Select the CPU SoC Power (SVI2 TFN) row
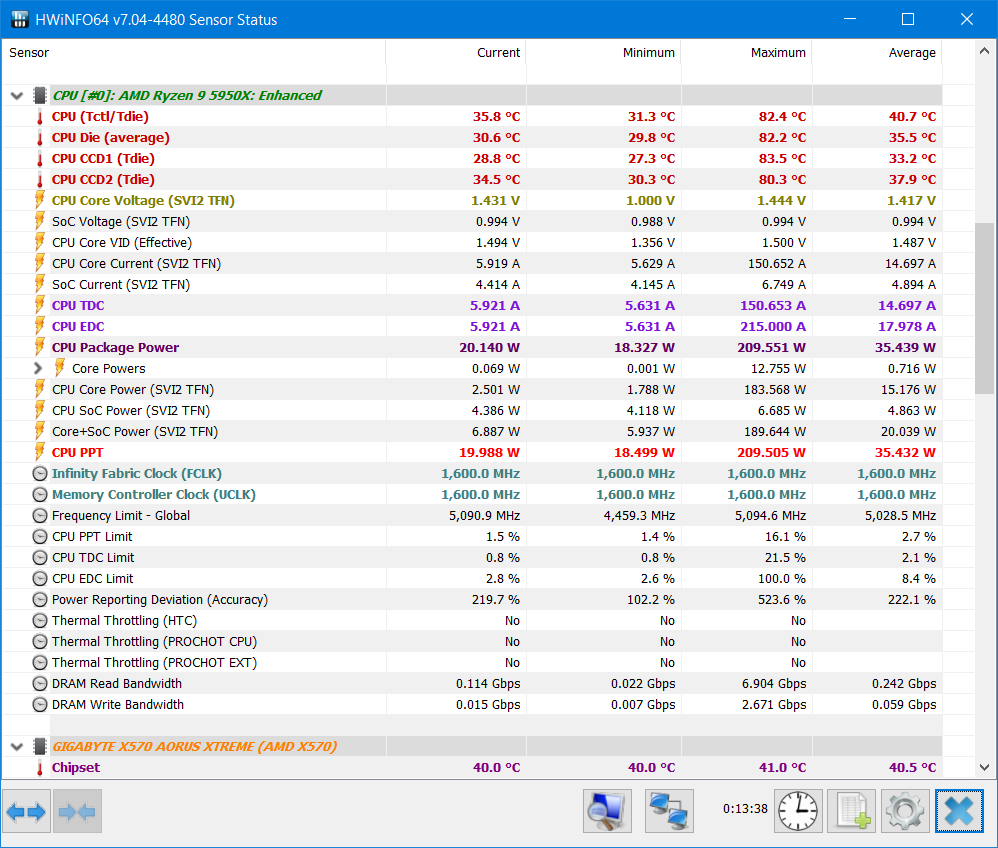 click(472, 411)
